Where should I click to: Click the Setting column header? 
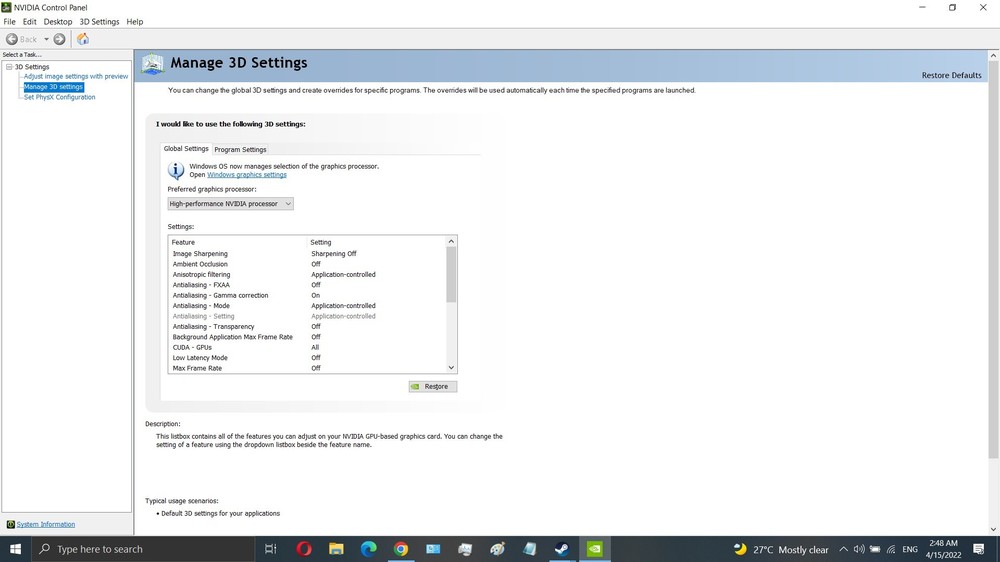376,242
